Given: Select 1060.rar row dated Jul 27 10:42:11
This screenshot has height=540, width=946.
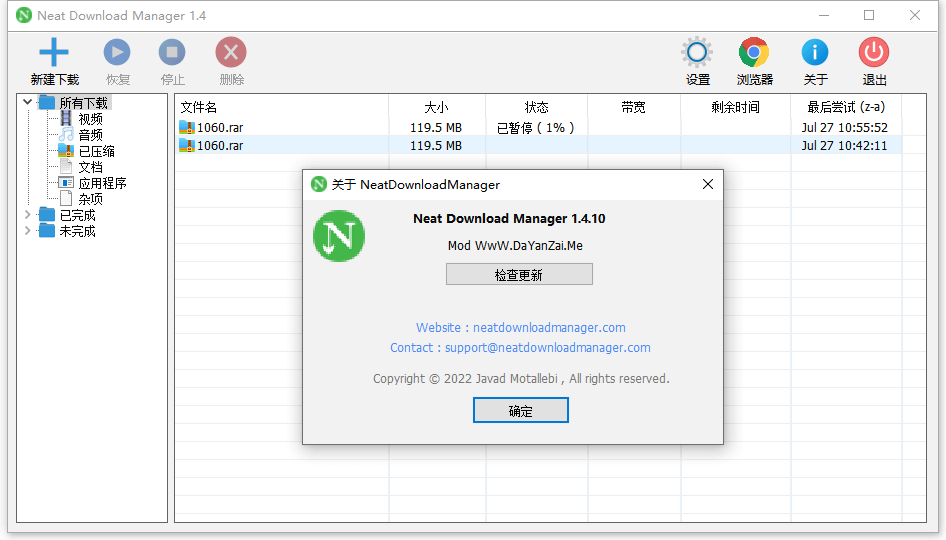Looking at the screenshot, I should click(538, 145).
